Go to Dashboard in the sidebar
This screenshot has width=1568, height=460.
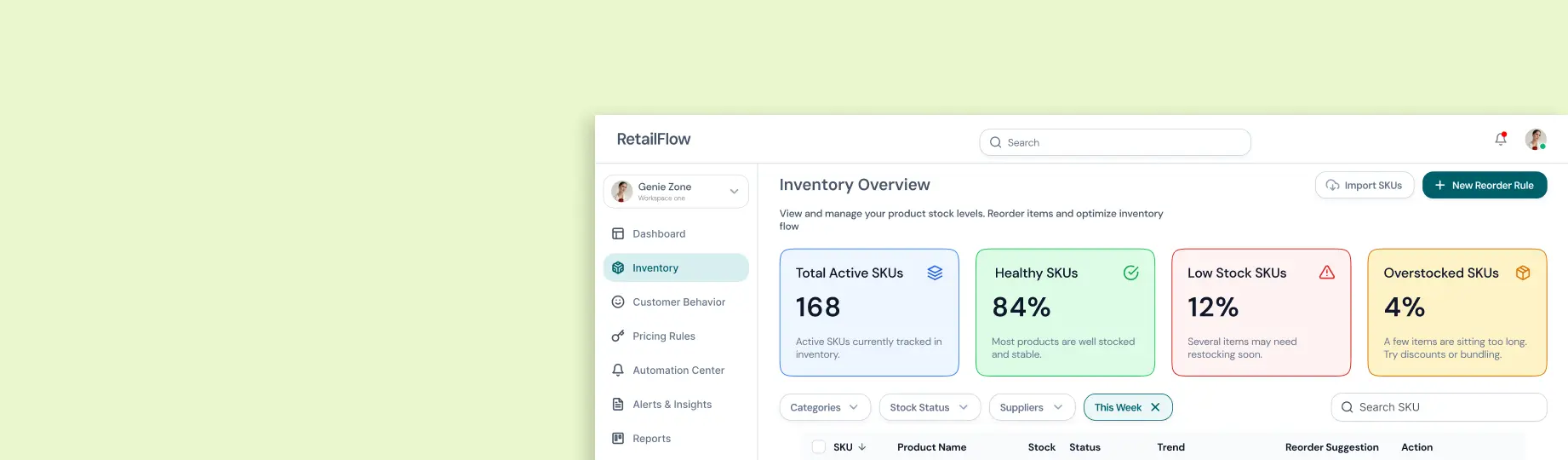point(676,233)
